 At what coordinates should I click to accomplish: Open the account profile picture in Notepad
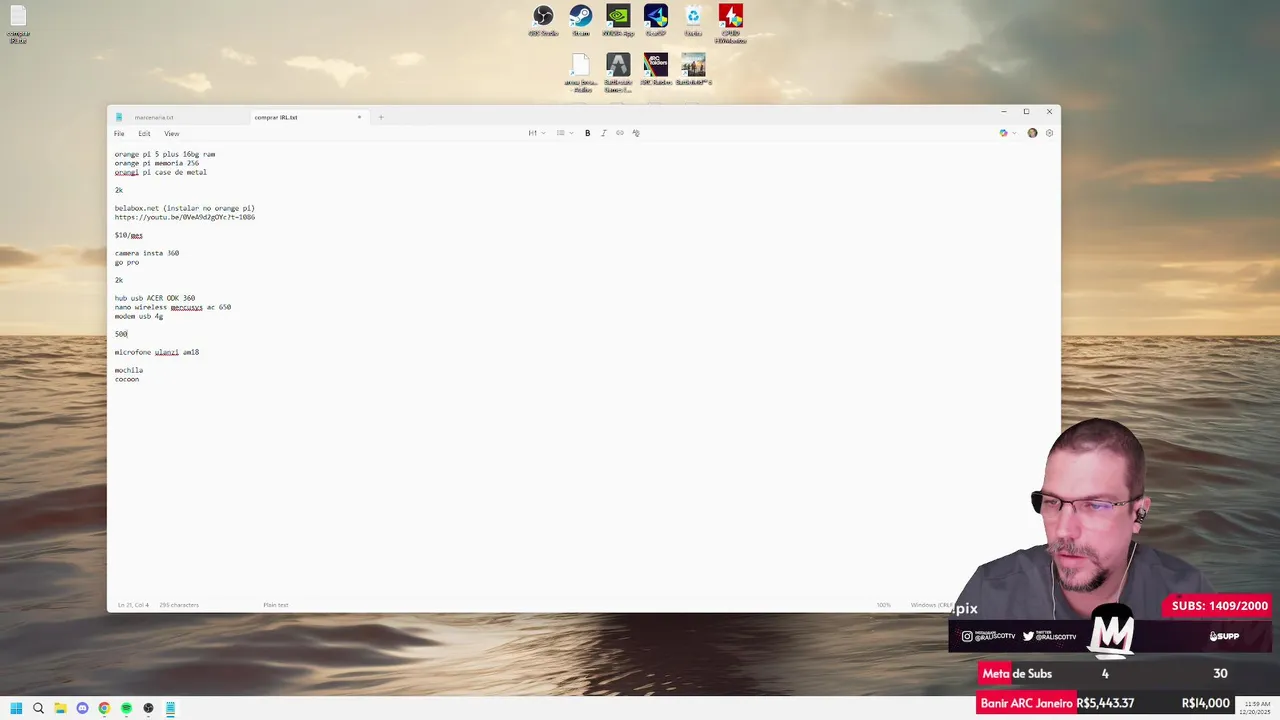(1032, 133)
